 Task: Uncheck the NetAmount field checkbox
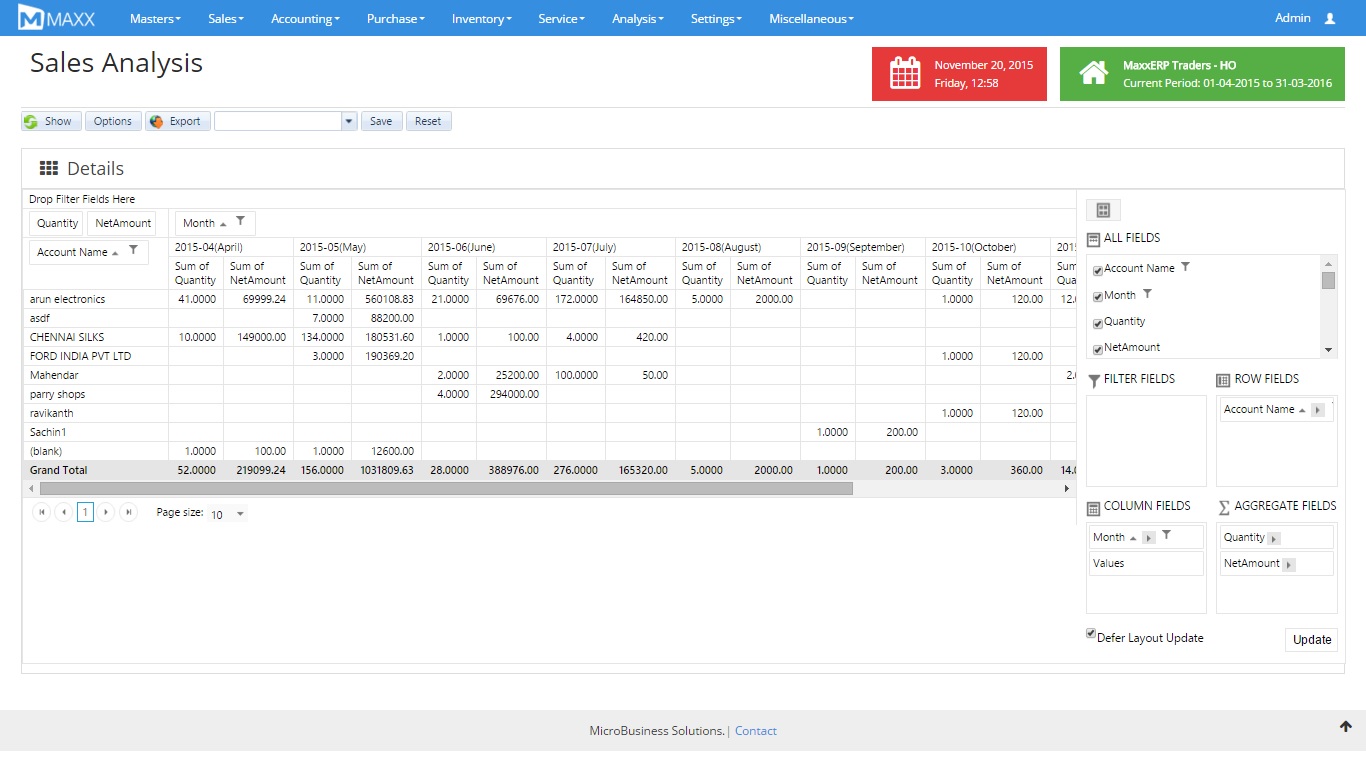(x=1098, y=349)
